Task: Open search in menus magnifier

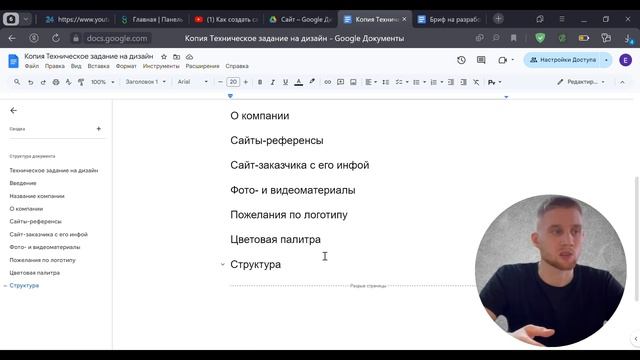Action: click(x=17, y=82)
